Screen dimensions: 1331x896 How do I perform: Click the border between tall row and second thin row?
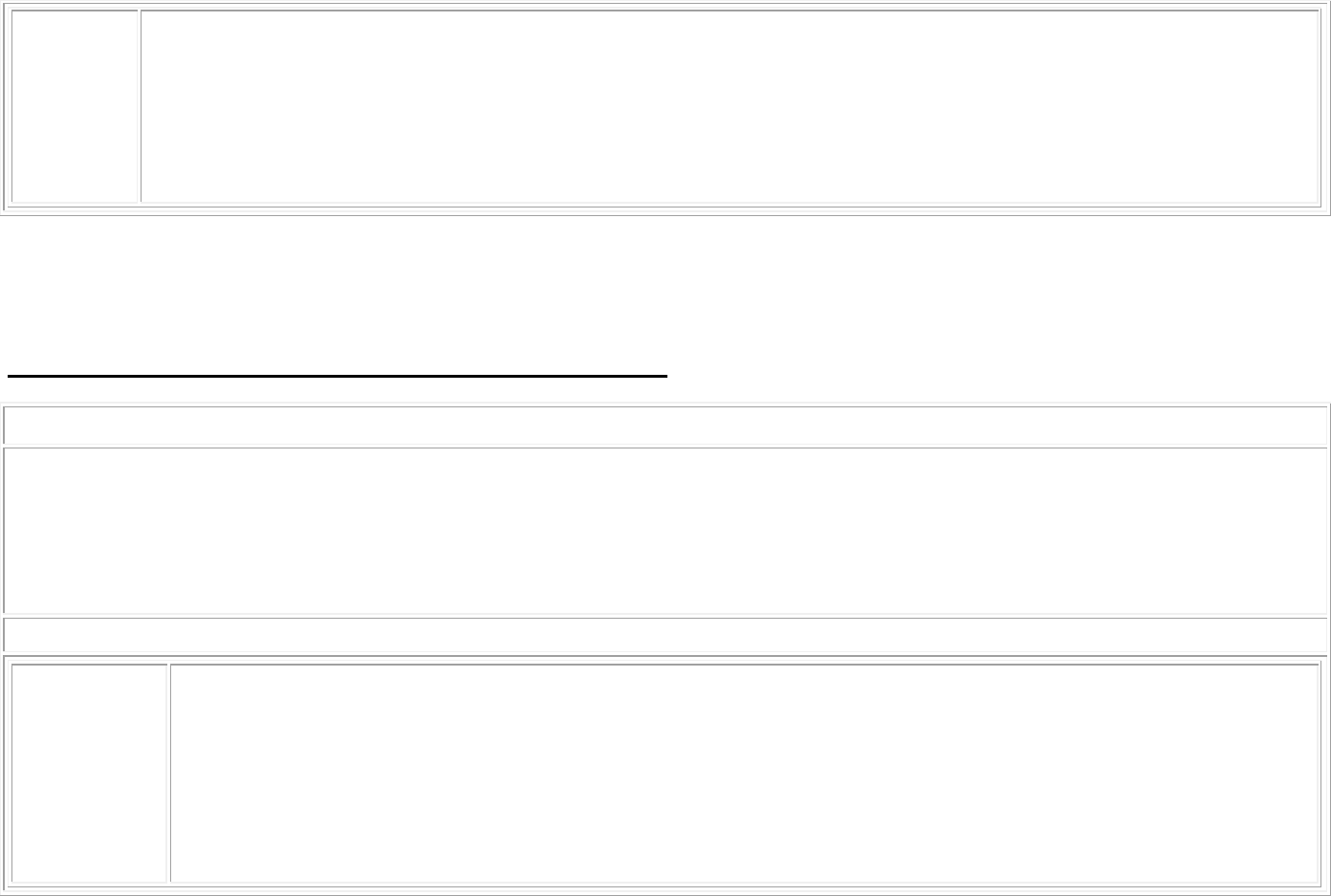(665, 615)
